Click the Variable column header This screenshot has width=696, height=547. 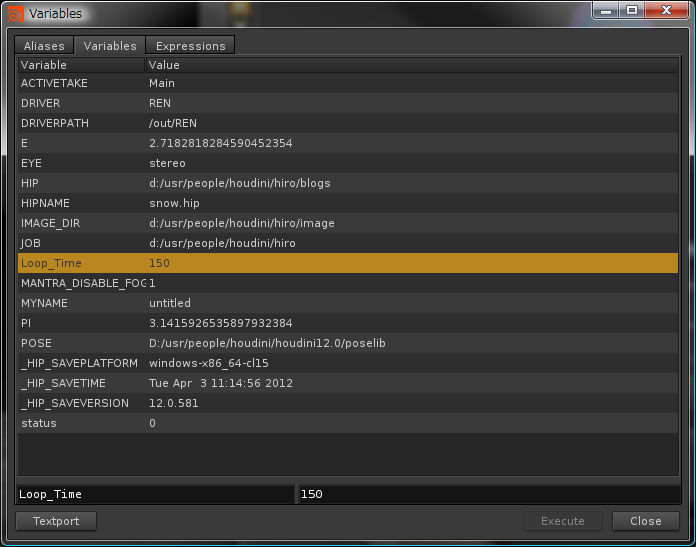tap(80, 65)
